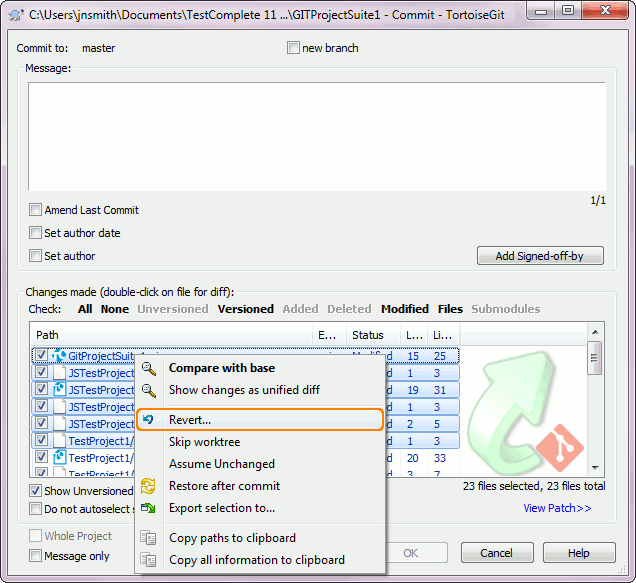Viewport: 636px width, 583px height.
Task: Check the Set author option
Action: pos(35,256)
